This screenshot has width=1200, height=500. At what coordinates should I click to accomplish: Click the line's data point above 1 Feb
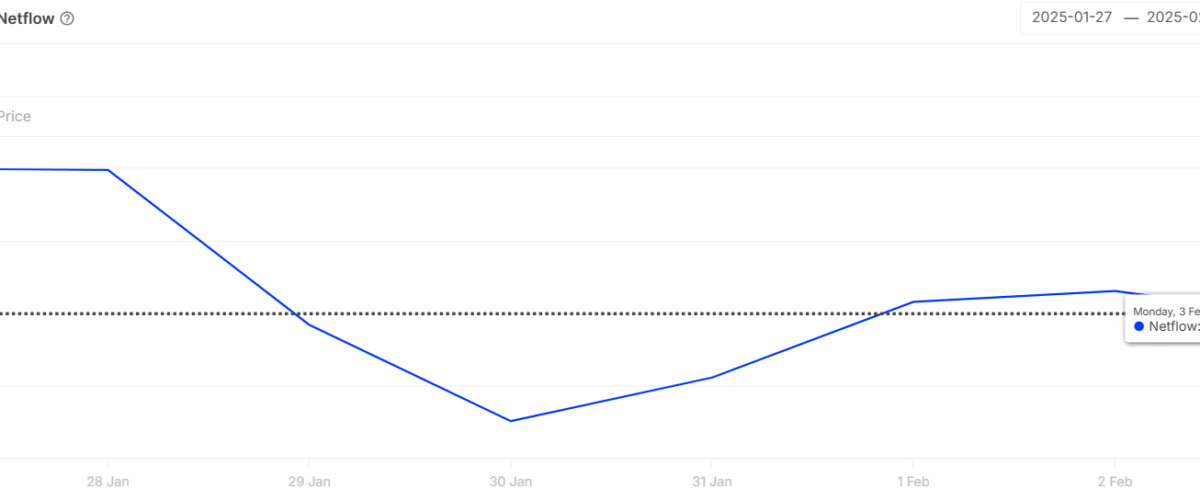[912, 302]
